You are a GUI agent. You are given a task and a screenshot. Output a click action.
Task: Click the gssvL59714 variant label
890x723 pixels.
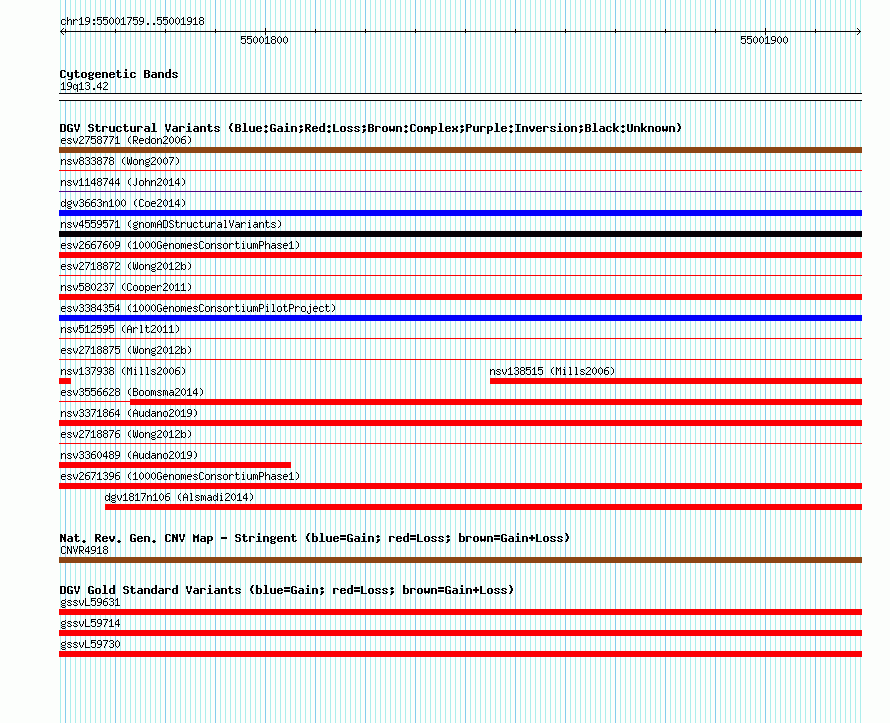point(90,623)
